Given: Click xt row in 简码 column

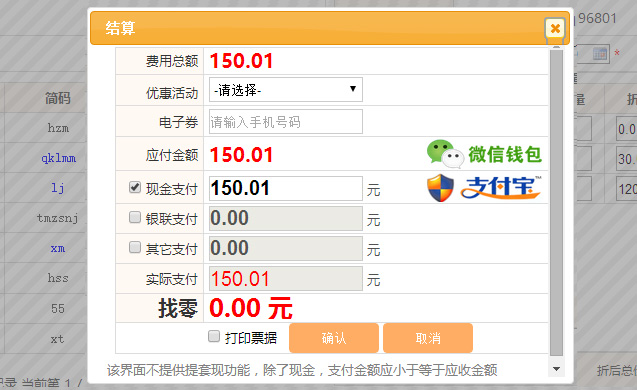Looking at the screenshot, I should (57, 338).
